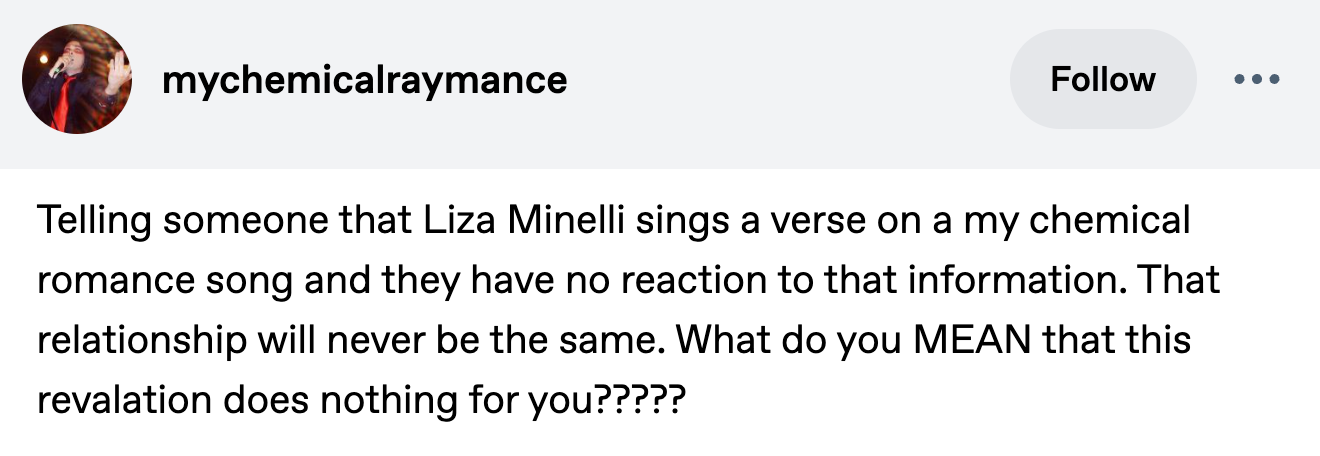Click the mychemicalraymance profile avatar
1320x456 pixels.
(77, 79)
